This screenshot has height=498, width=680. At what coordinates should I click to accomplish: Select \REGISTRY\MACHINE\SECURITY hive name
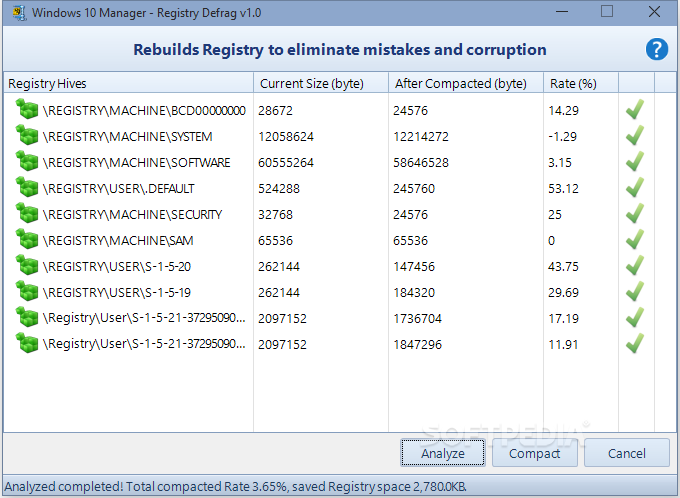(x=132, y=215)
